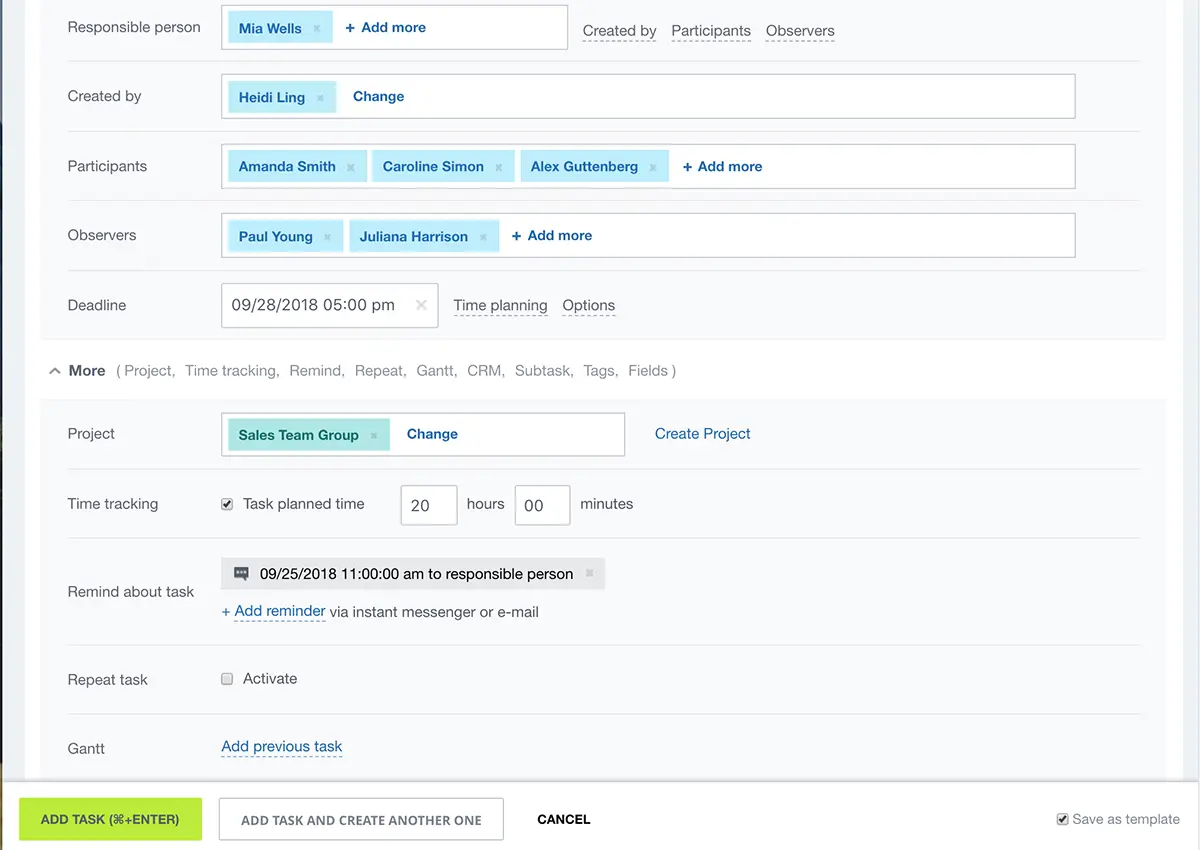Viewport: 1200px width, 850px height.
Task: Remove Juliana Harrison from observers
Action: pyautogui.click(x=483, y=238)
